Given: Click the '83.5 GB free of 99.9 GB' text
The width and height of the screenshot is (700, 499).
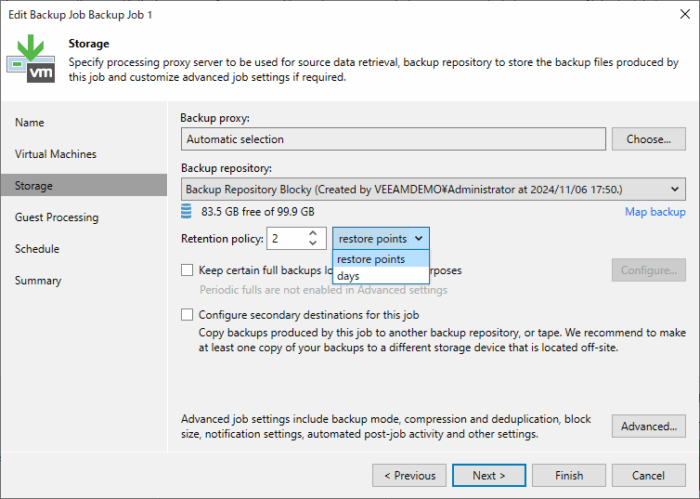Looking at the screenshot, I should [258, 212].
